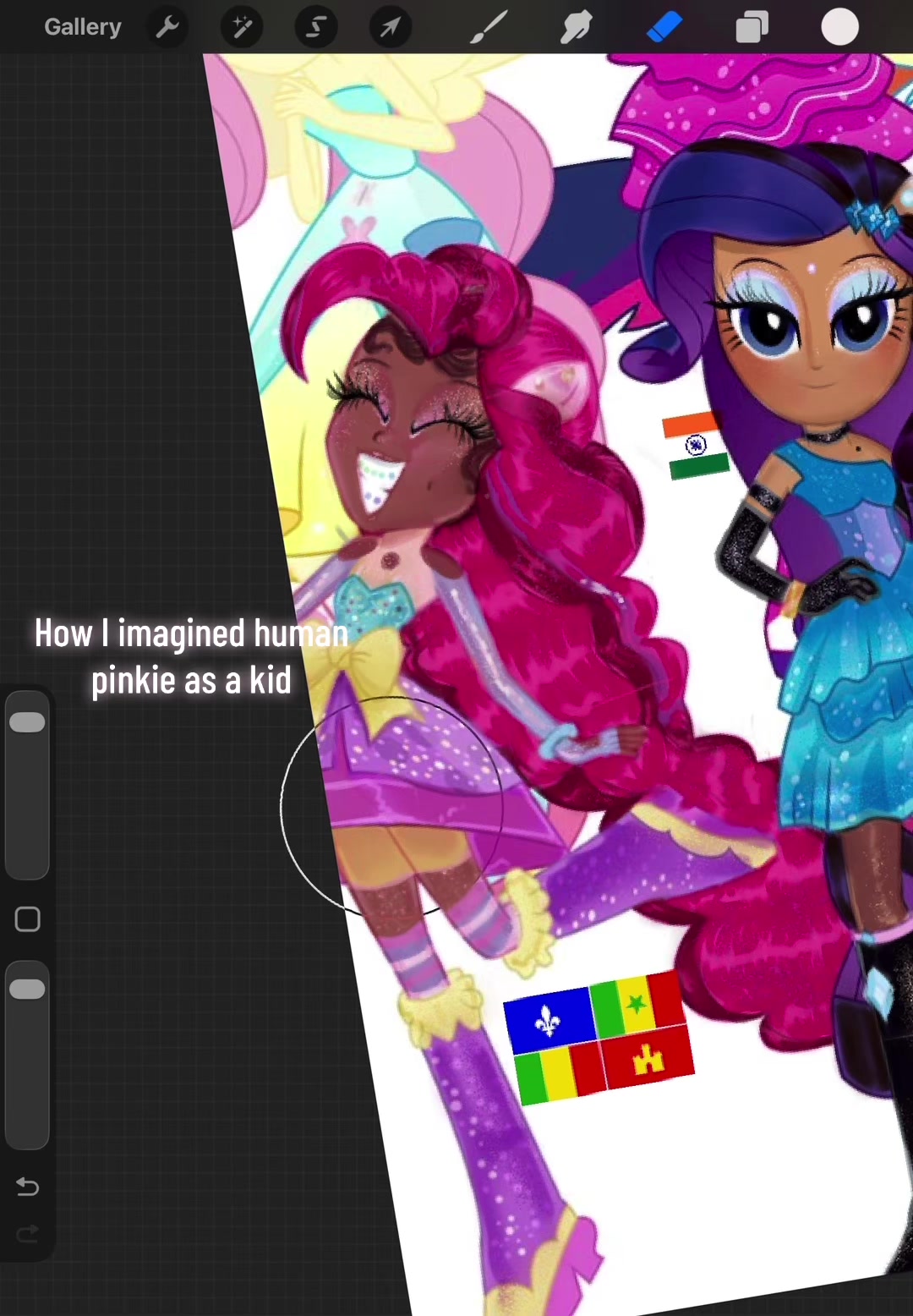Image resolution: width=913 pixels, height=1316 pixels.
Task: Select the Smudge tool
Action: [x=577, y=27]
